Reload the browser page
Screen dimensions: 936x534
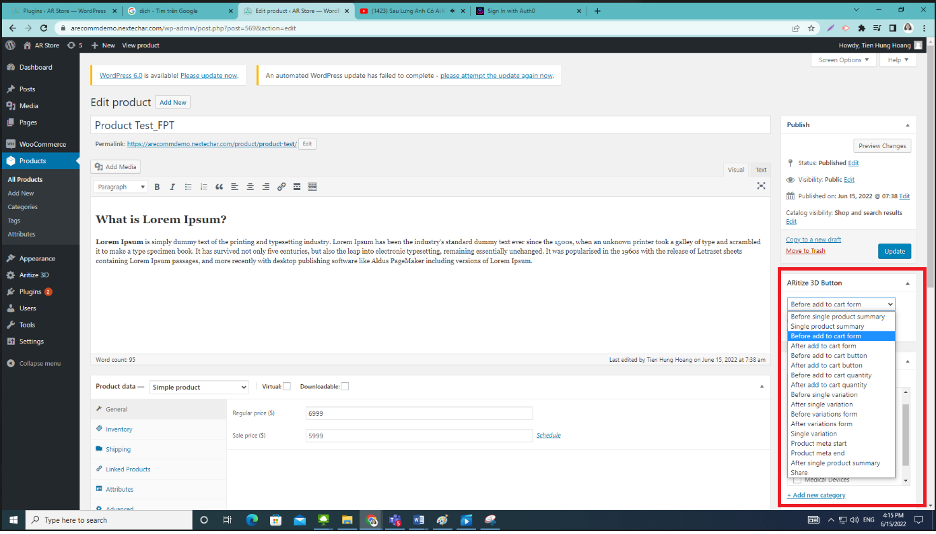pyautogui.click(x=44, y=28)
